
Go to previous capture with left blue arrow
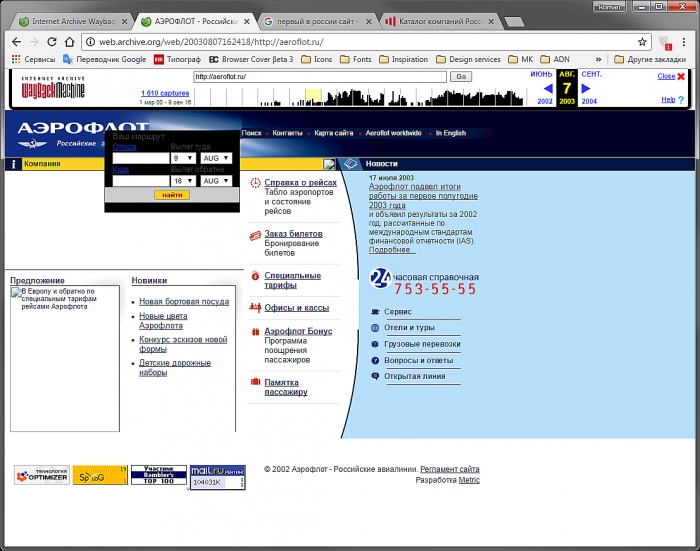pyautogui.click(x=548, y=88)
